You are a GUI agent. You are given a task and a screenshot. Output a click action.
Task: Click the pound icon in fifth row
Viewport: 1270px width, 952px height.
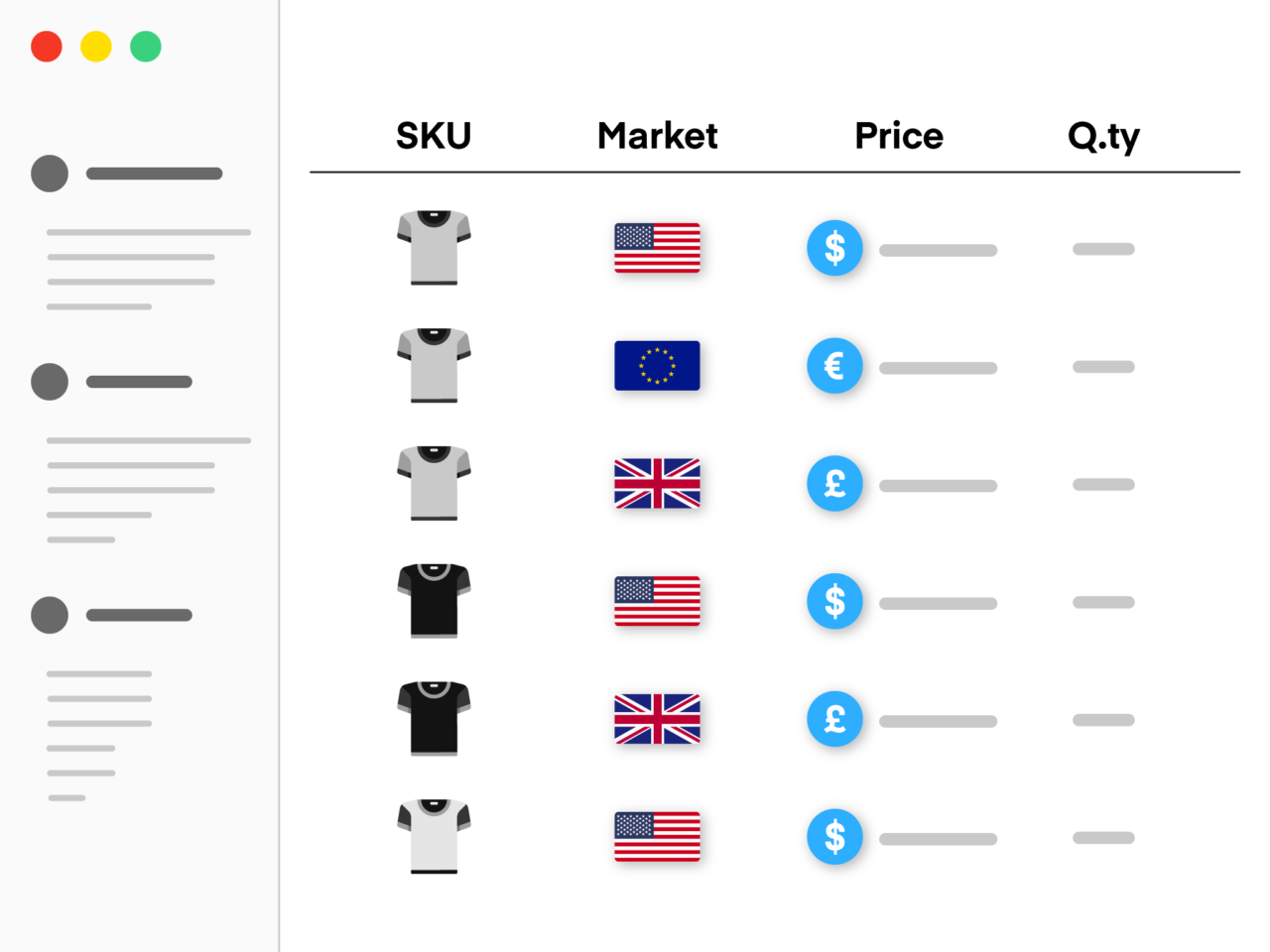(834, 719)
